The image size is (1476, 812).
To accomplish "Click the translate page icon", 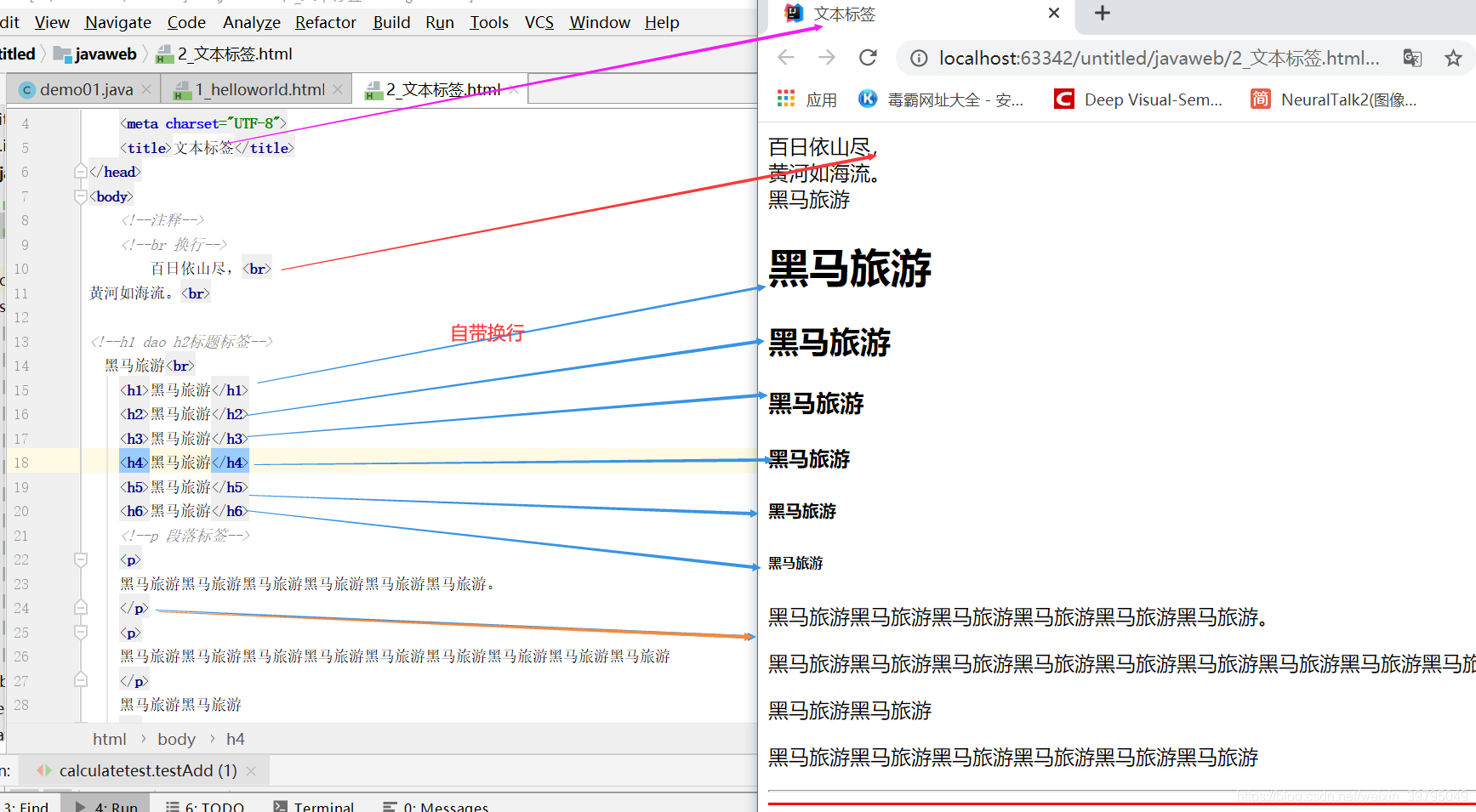I will click(1412, 58).
